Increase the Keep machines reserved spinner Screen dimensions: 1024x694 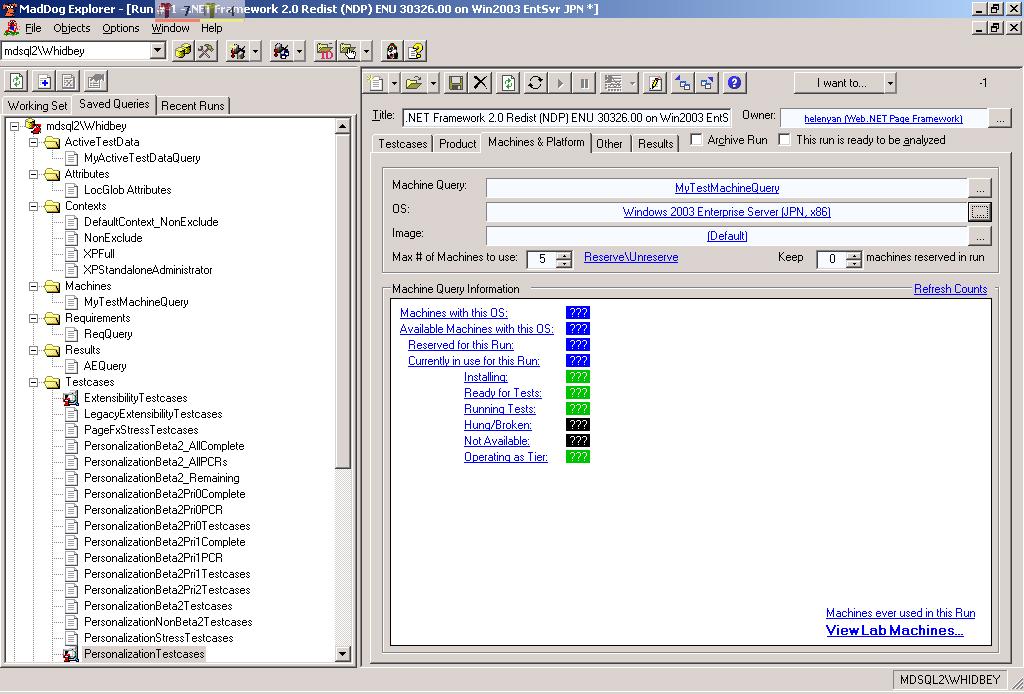[854, 255]
